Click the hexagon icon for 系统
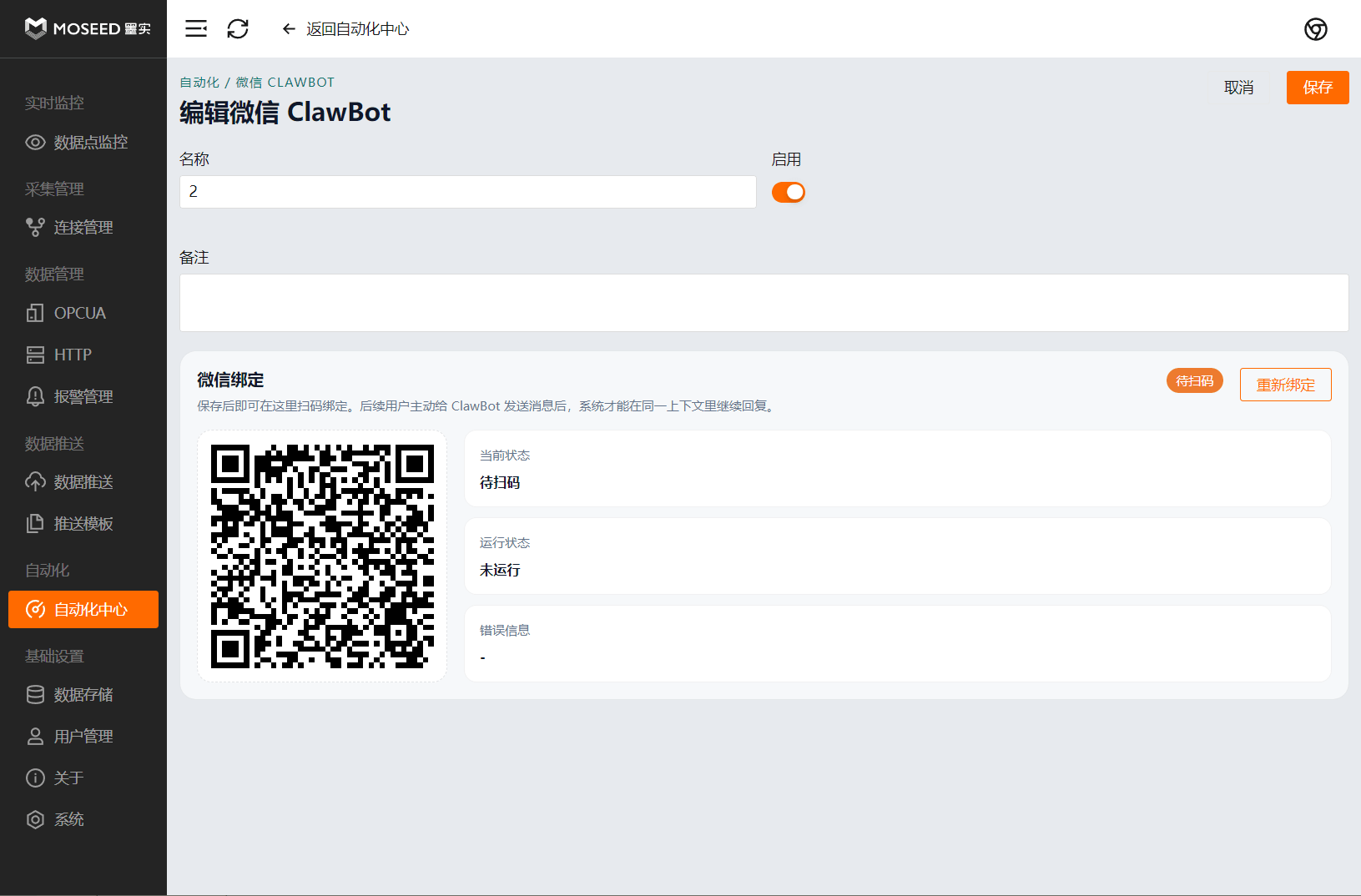This screenshot has height=896, width=1361. tap(35, 820)
